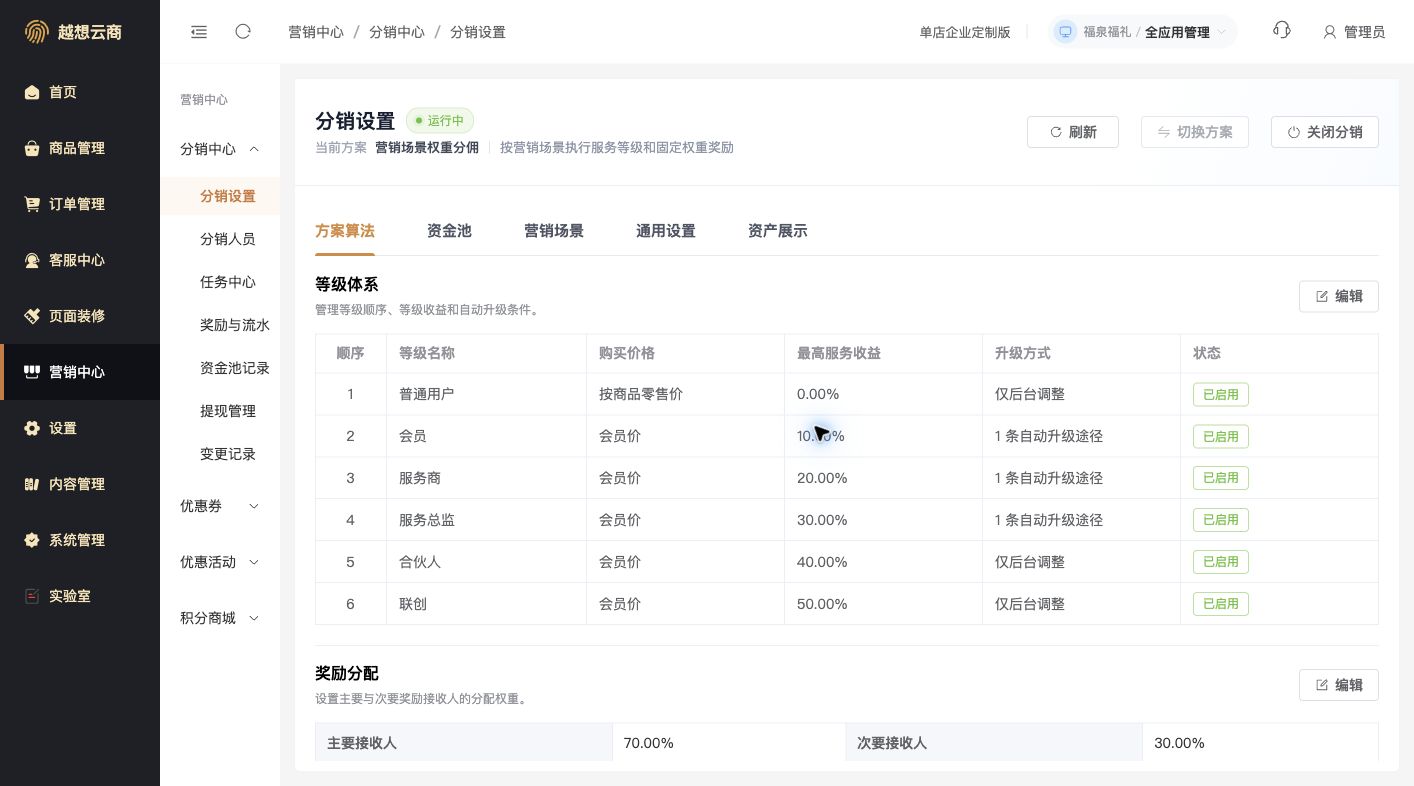Click the 页面装修 paintbrush icon
Viewport: 1414px width, 786px height.
point(32,316)
